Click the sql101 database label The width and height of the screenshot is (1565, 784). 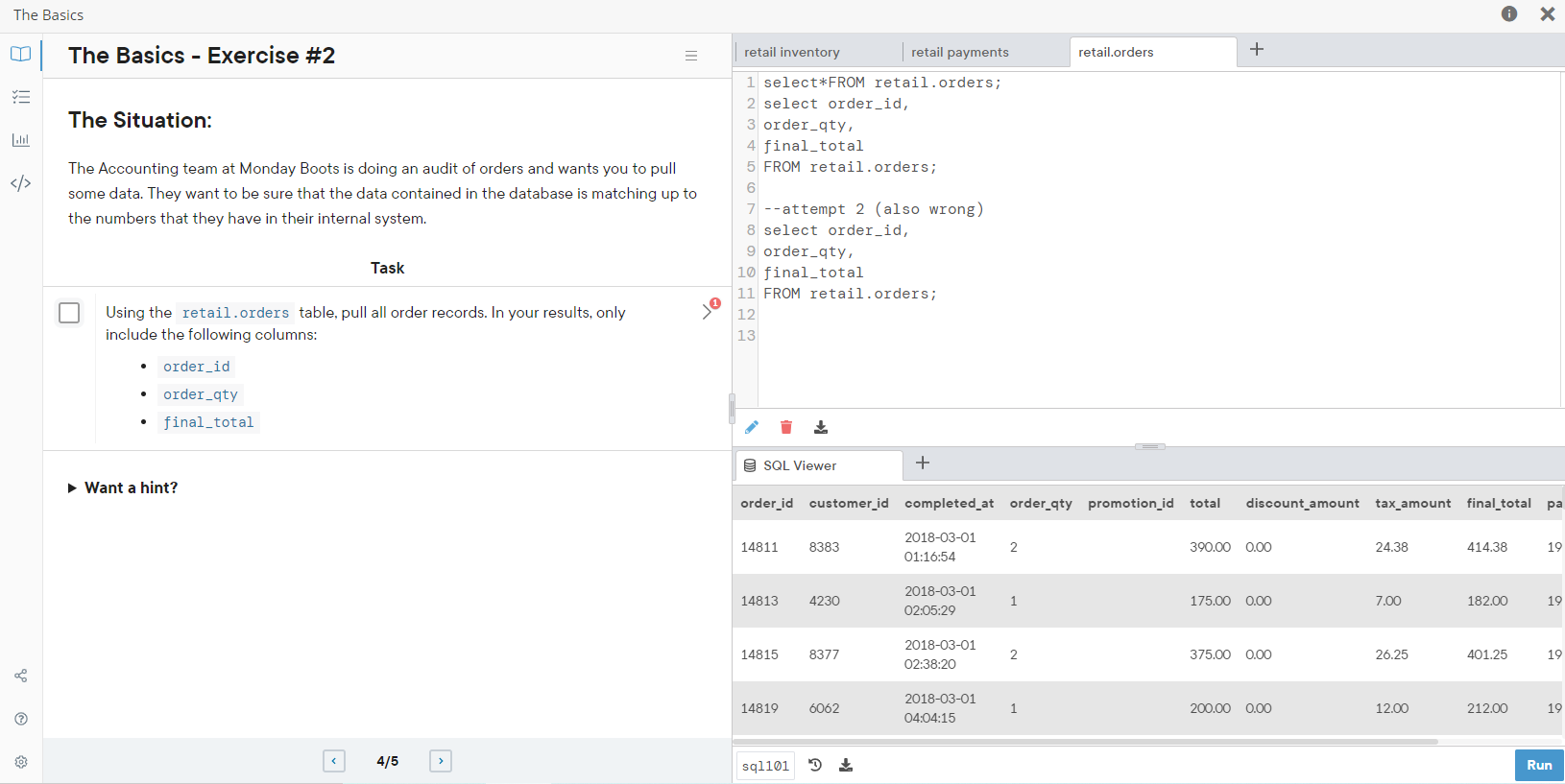point(766,766)
